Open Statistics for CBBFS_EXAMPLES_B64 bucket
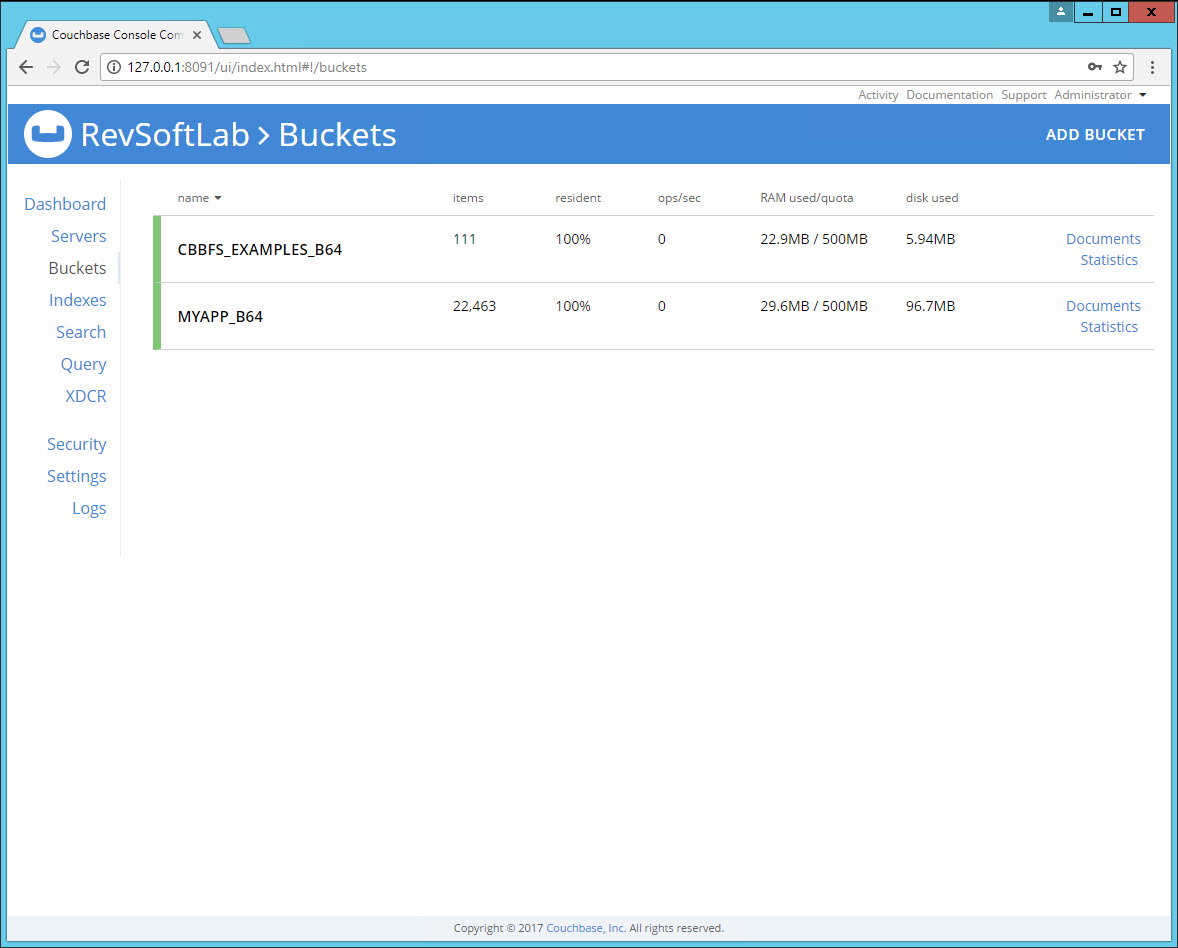Viewport: 1178px width, 948px height. tap(1109, 260)
